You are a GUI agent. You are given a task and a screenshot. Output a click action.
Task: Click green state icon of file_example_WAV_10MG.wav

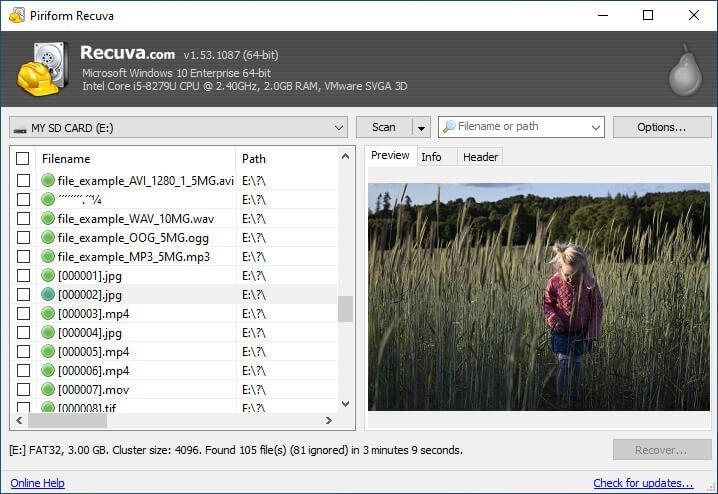[x=48, y=219]
